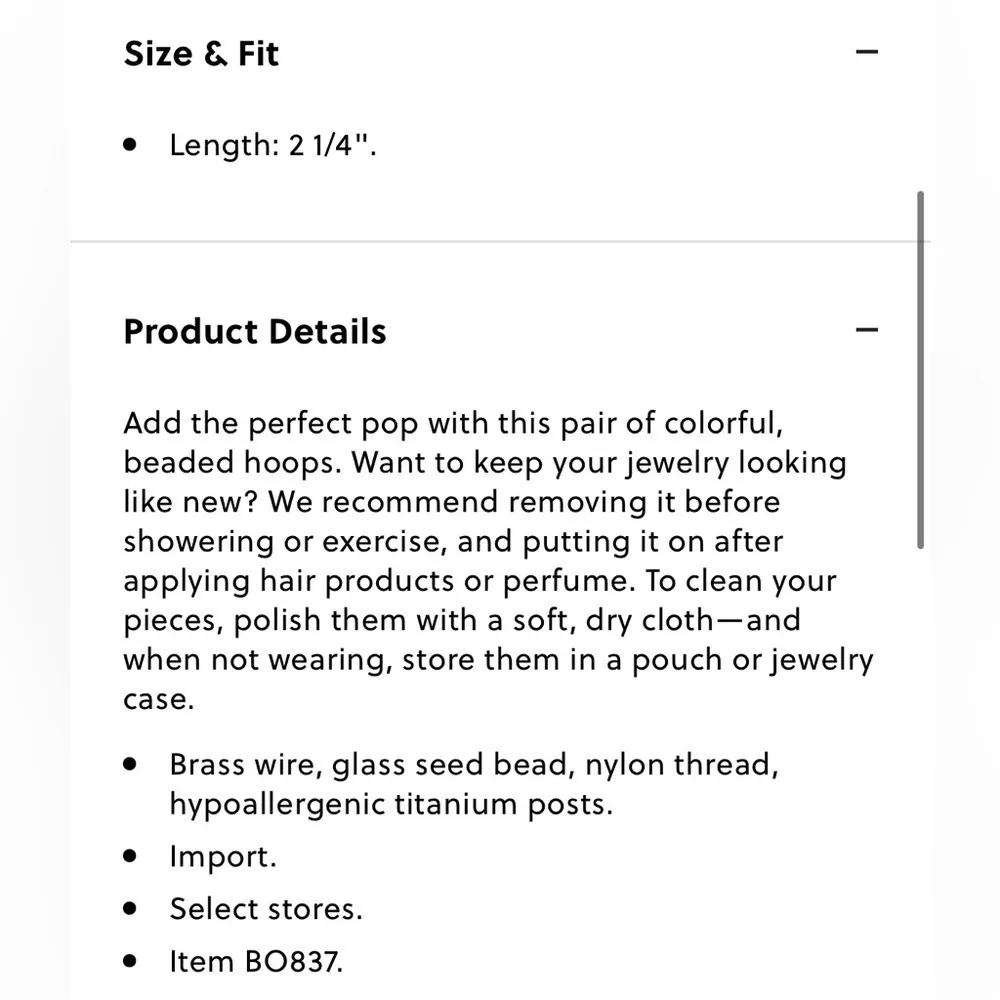Click the Length: 2 1/4" measurement text
Screen dimensions: 1000x1000
[x=273, y=145]
